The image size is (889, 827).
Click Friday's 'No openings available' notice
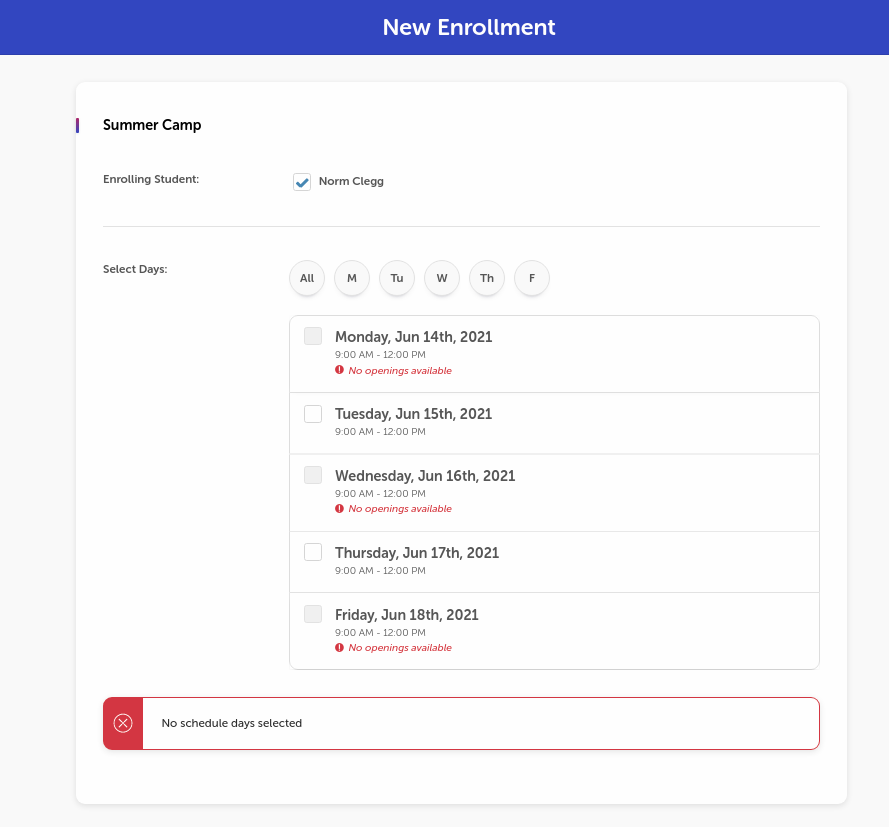(400, 647)
